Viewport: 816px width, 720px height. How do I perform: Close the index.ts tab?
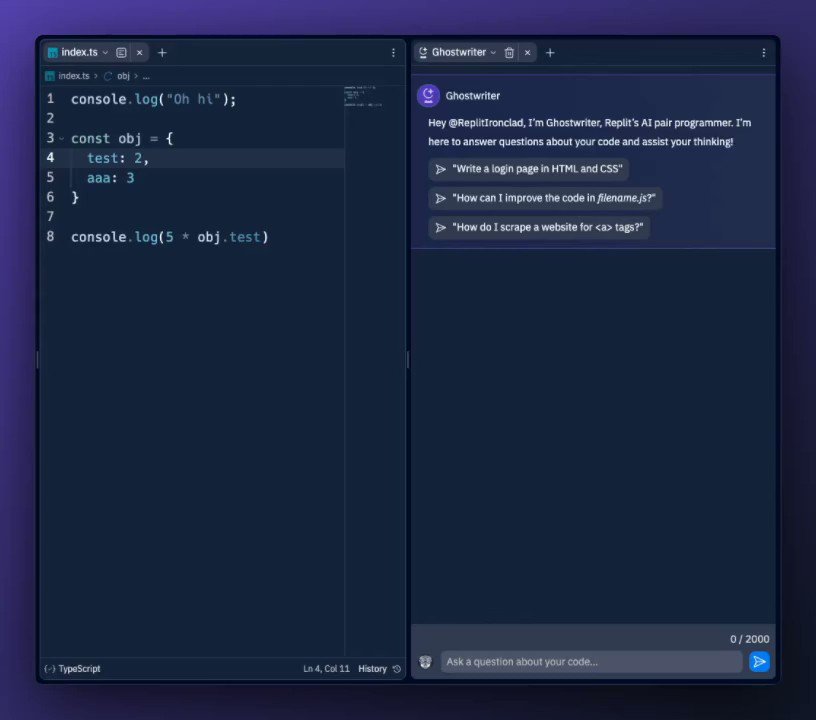(x=139, y=53)
